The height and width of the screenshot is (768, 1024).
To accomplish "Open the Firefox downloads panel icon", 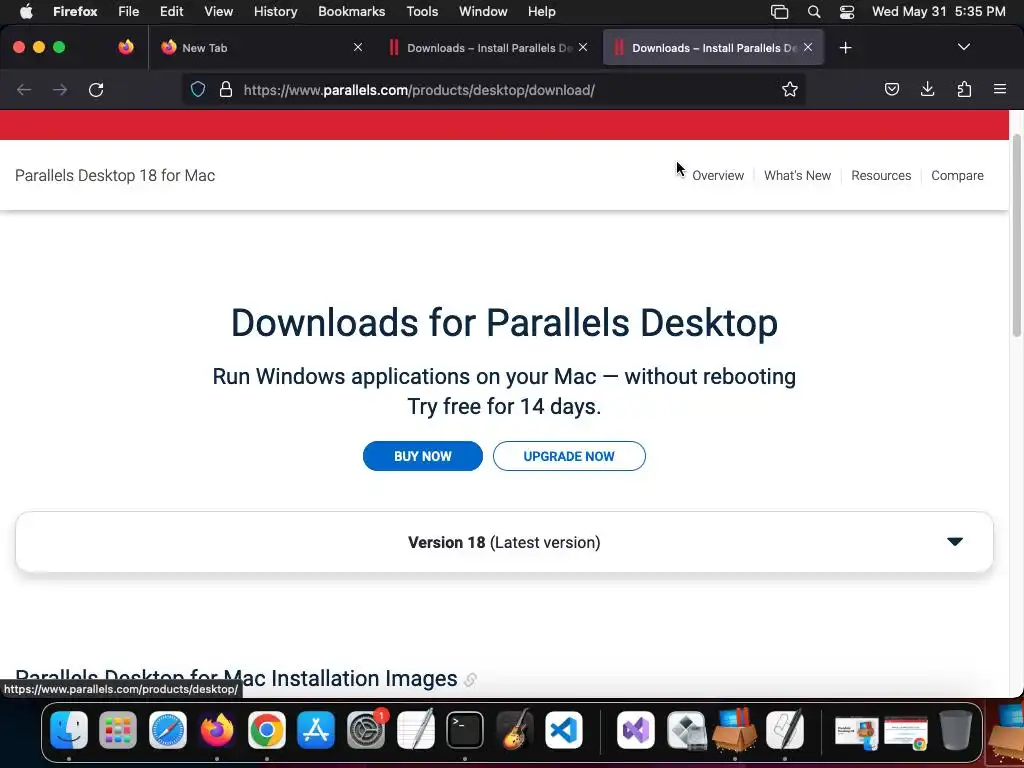I will point(927,89).
